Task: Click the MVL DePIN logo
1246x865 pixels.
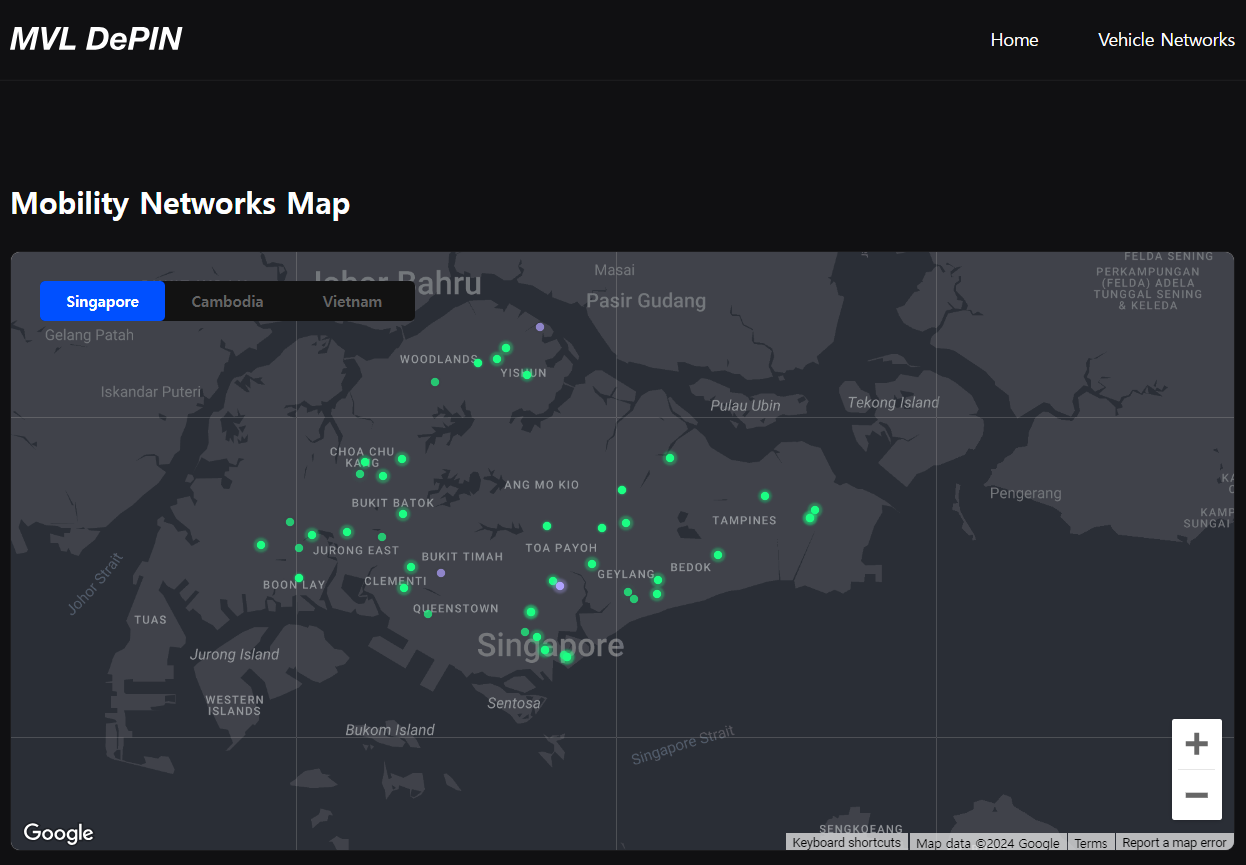Action: point(96,39)
